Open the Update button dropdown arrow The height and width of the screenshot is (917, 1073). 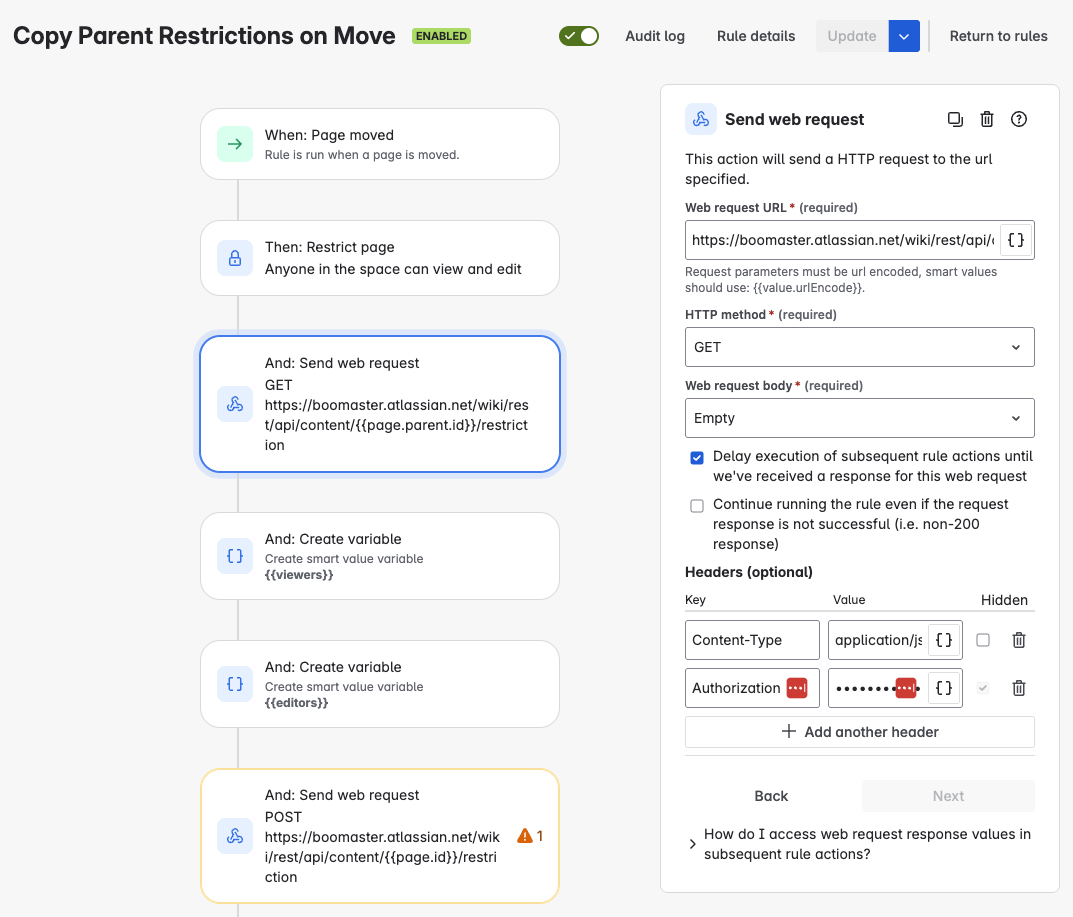click(x=904, y=36)
